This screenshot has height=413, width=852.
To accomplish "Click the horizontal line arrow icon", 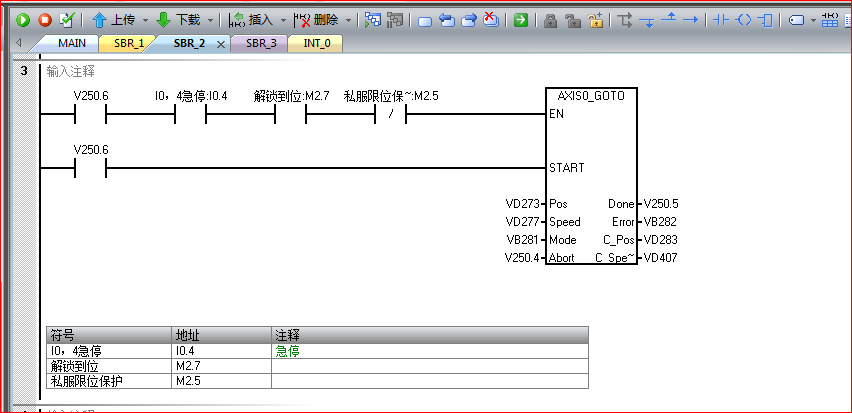I will pyautogui.click(x=689, y=20).
